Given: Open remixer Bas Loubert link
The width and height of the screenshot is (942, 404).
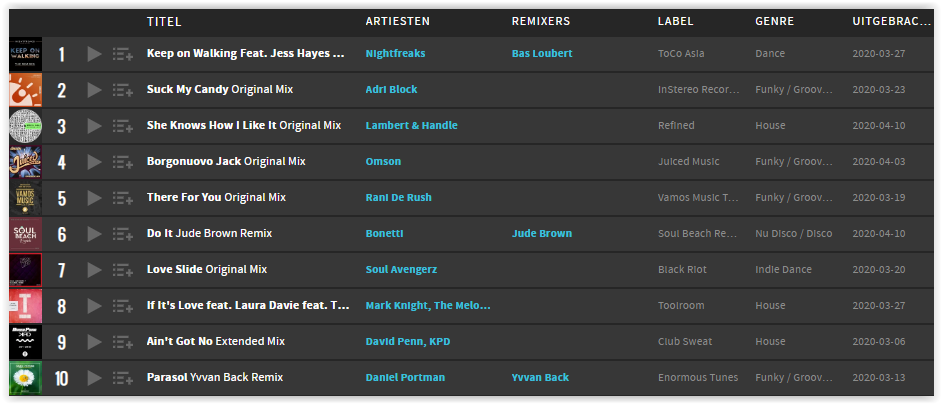Looking at the screenshot, I should pos(542,54).
